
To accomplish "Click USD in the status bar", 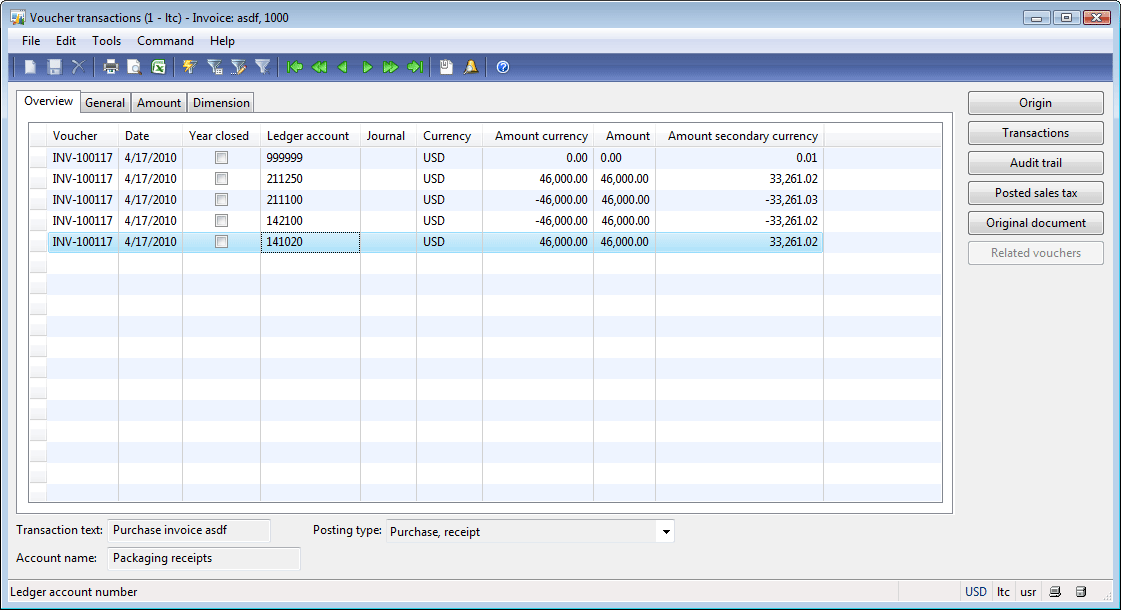I will (x=976, y=592).
